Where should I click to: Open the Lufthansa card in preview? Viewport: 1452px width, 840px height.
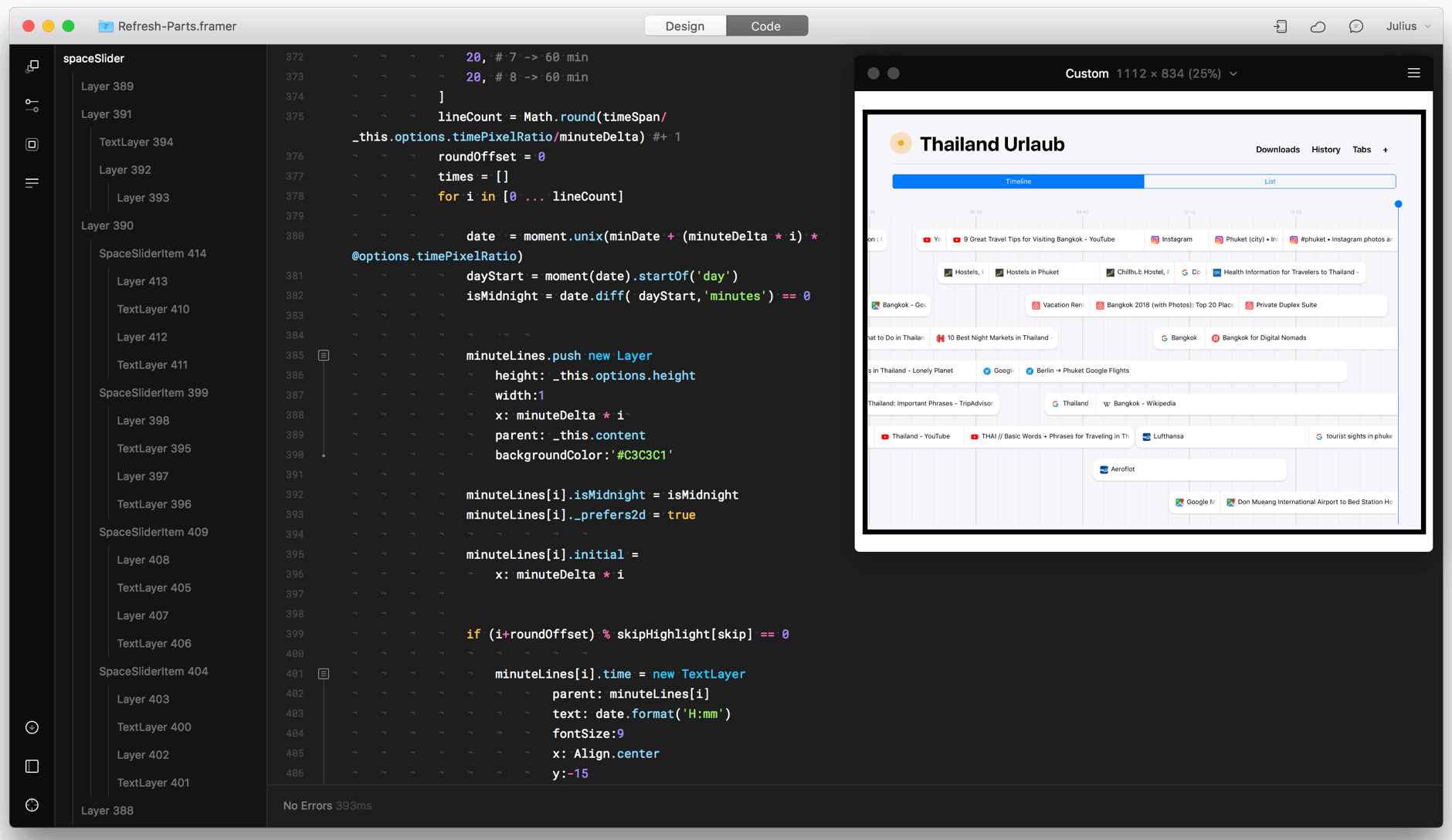(x=1222, y=436)
